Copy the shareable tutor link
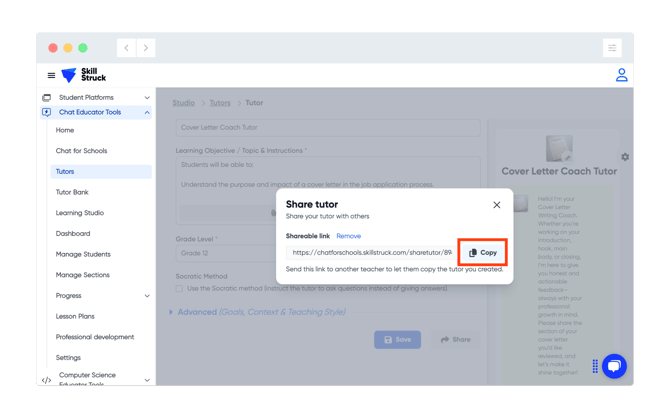The width and height of the screenshot is (670, 418). click(483, 253)
